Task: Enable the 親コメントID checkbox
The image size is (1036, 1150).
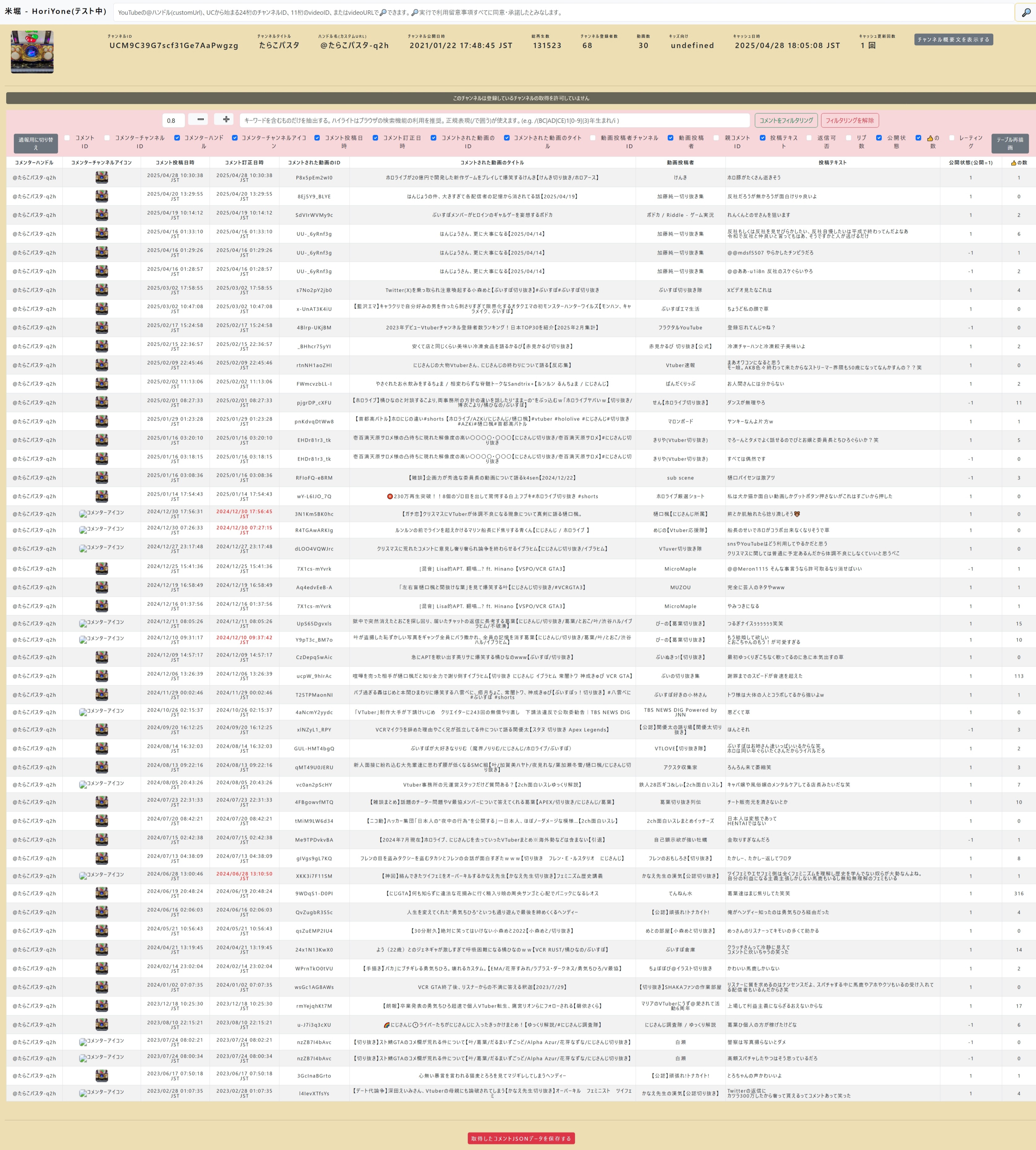Action: point(716,138)
